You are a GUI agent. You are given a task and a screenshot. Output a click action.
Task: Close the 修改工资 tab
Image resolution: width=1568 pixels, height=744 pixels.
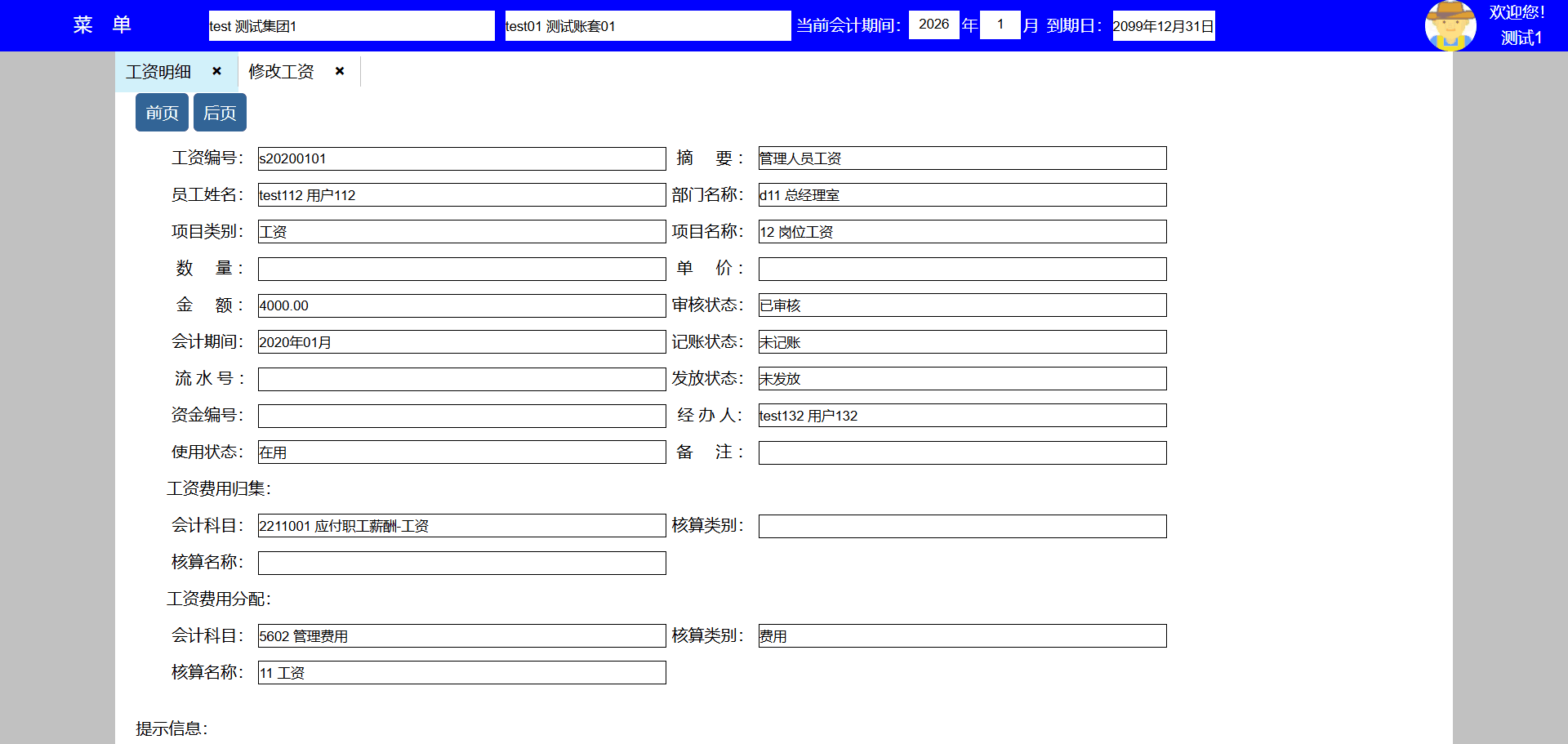click(x=340, y=71)
